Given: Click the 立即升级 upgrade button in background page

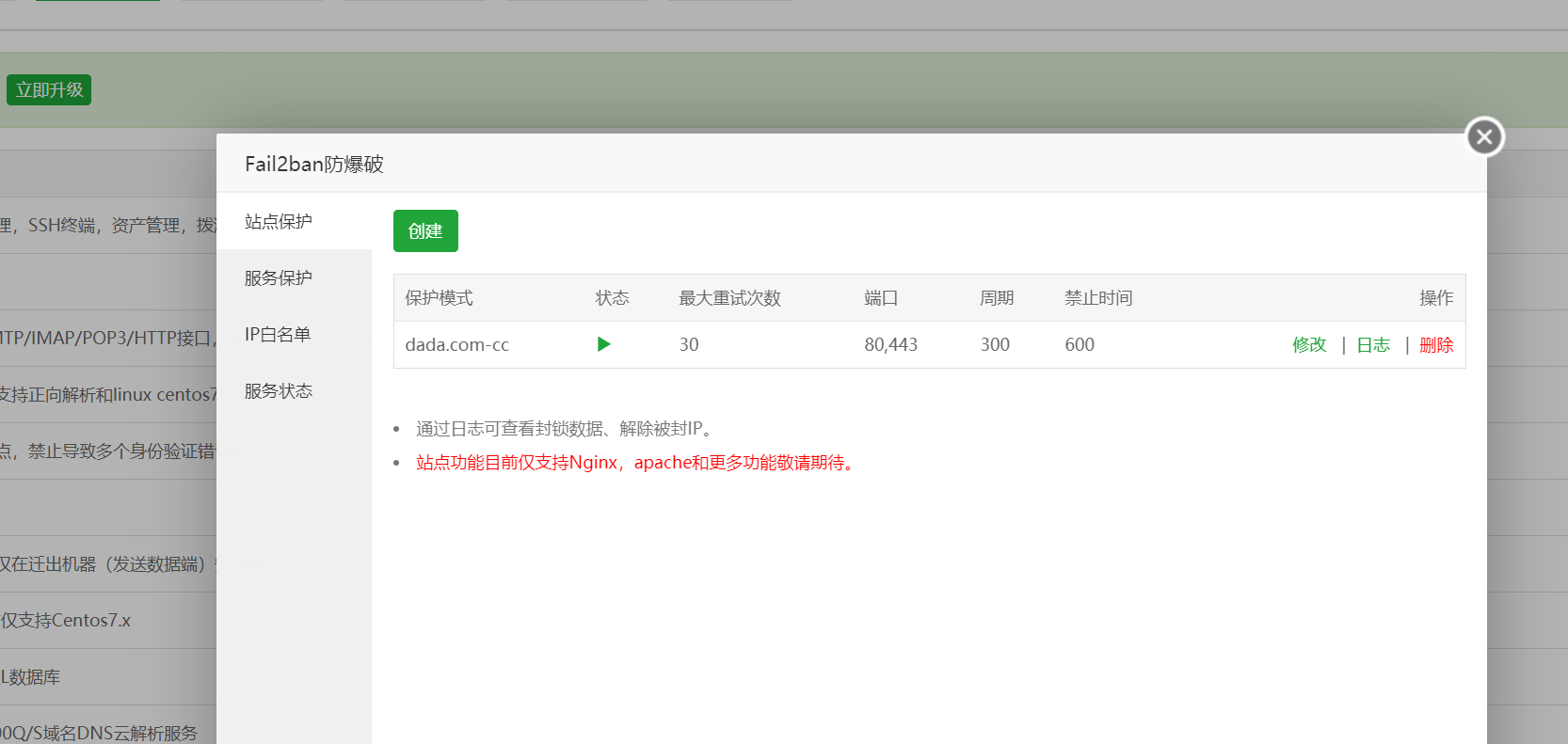Looking at the screenshot, I should click(x=49, y=90).
